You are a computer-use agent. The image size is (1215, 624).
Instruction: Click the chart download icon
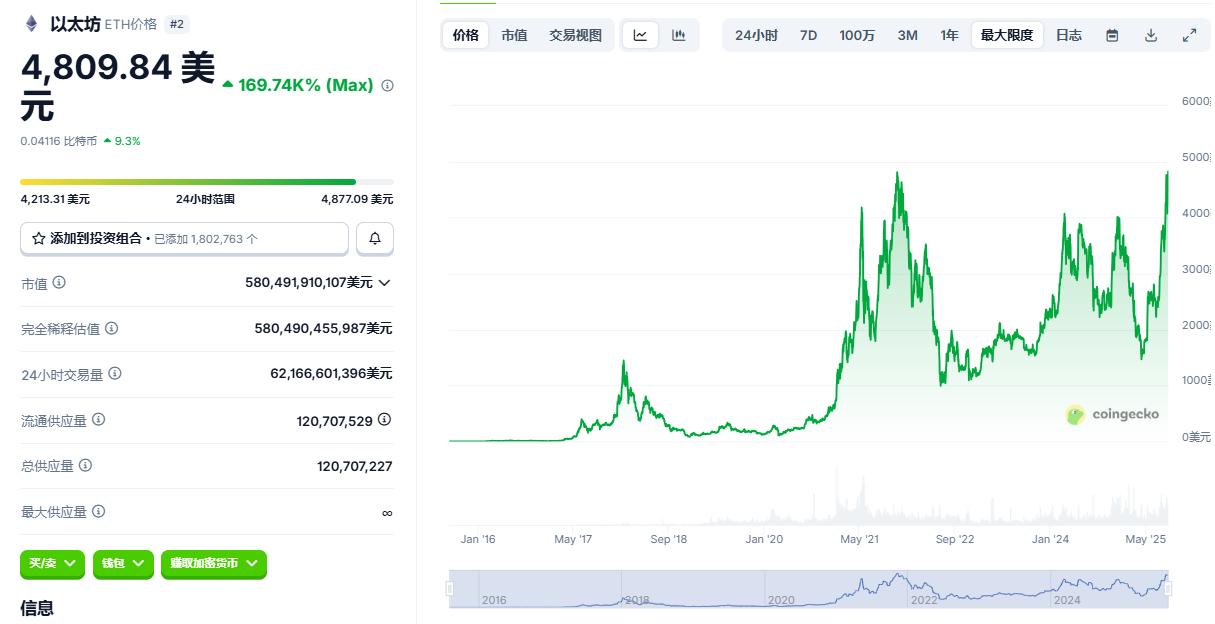[1151, 34]
